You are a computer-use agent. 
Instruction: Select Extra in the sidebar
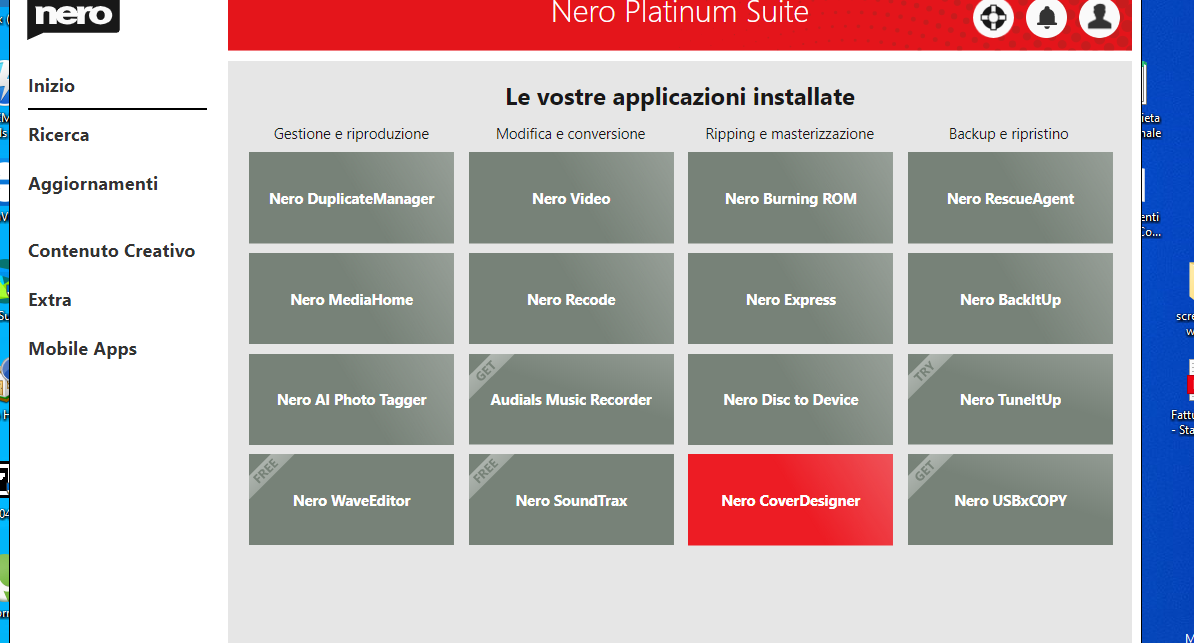click(49, 300)
